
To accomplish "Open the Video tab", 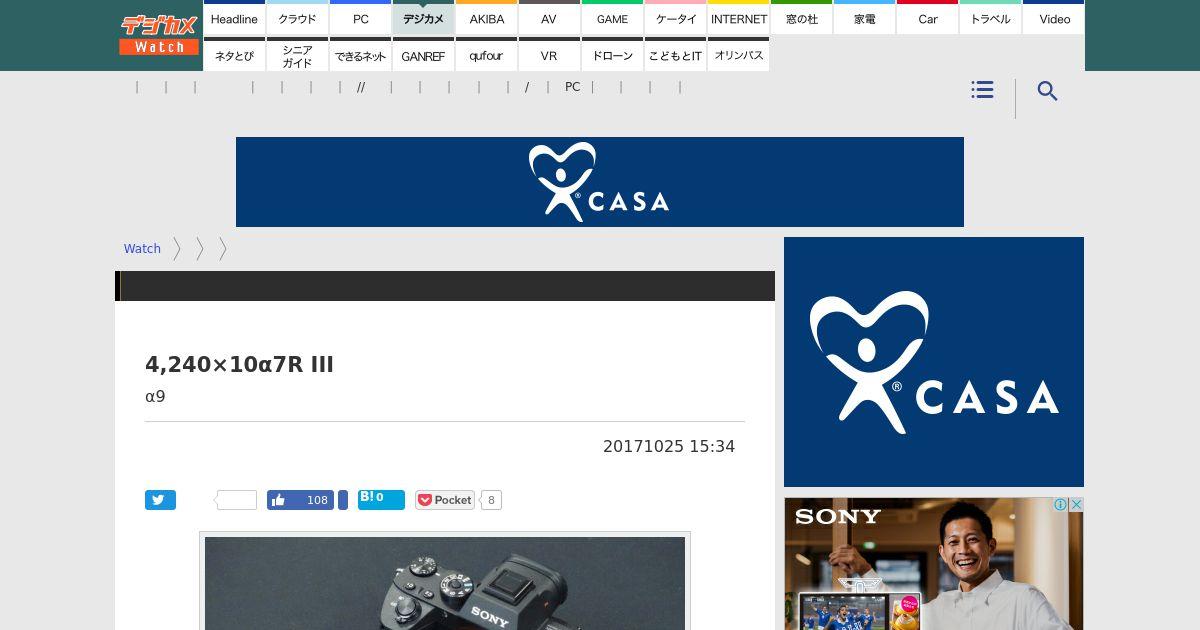I will (x=1054, y=18).
